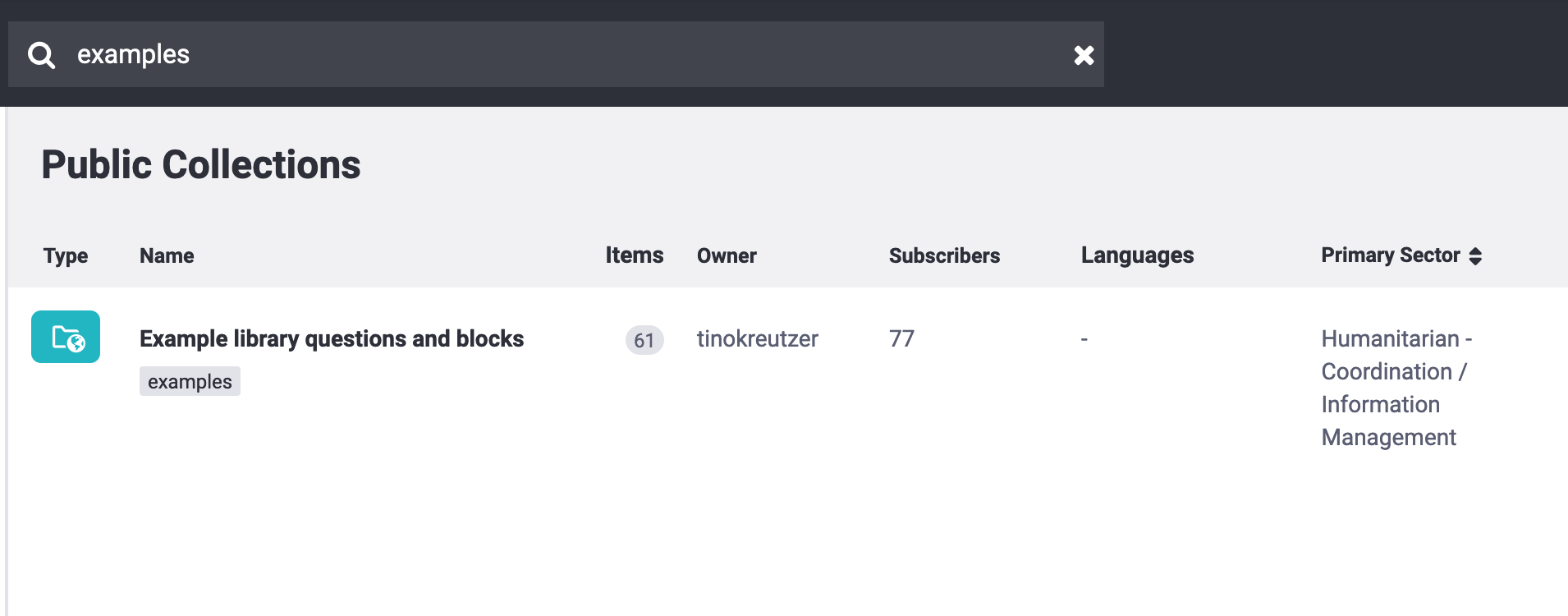Click the Public Collections heading
Screen dimensions: 1568x616
(201, 164)
